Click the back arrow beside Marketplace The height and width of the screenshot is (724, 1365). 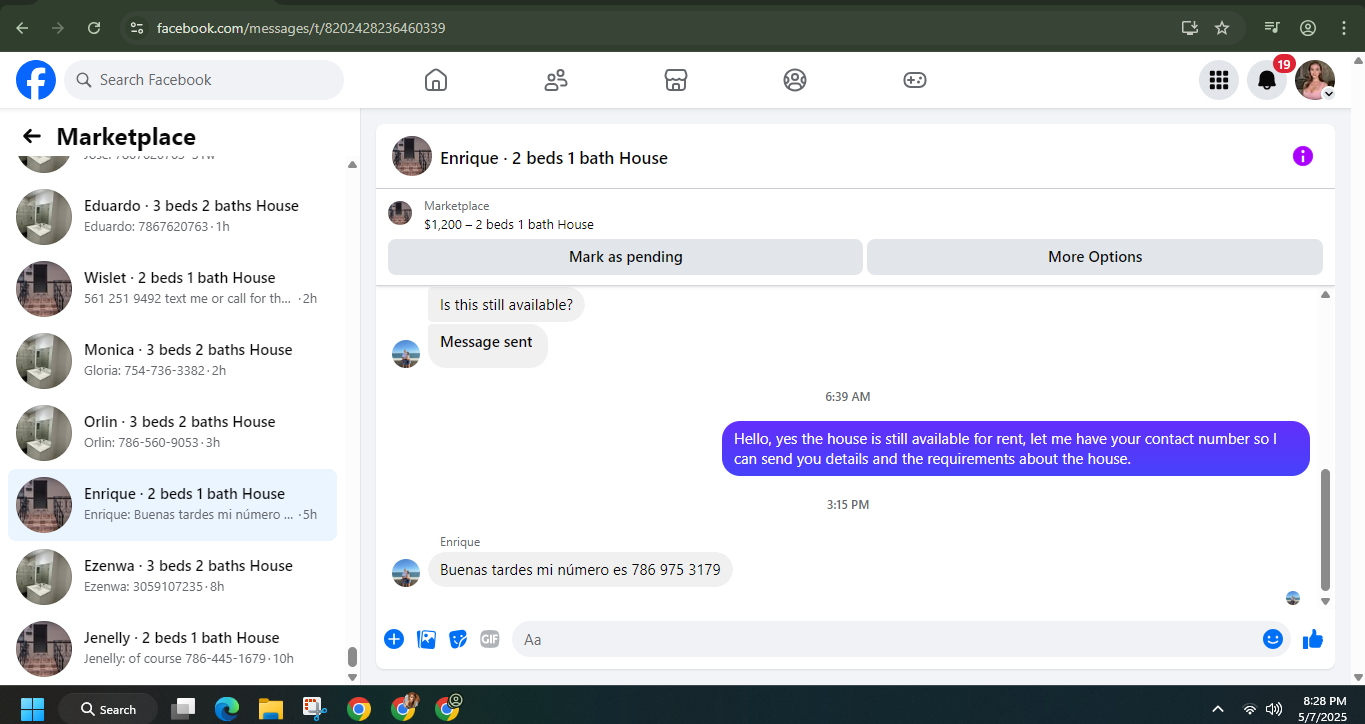[x=32, y=137]
